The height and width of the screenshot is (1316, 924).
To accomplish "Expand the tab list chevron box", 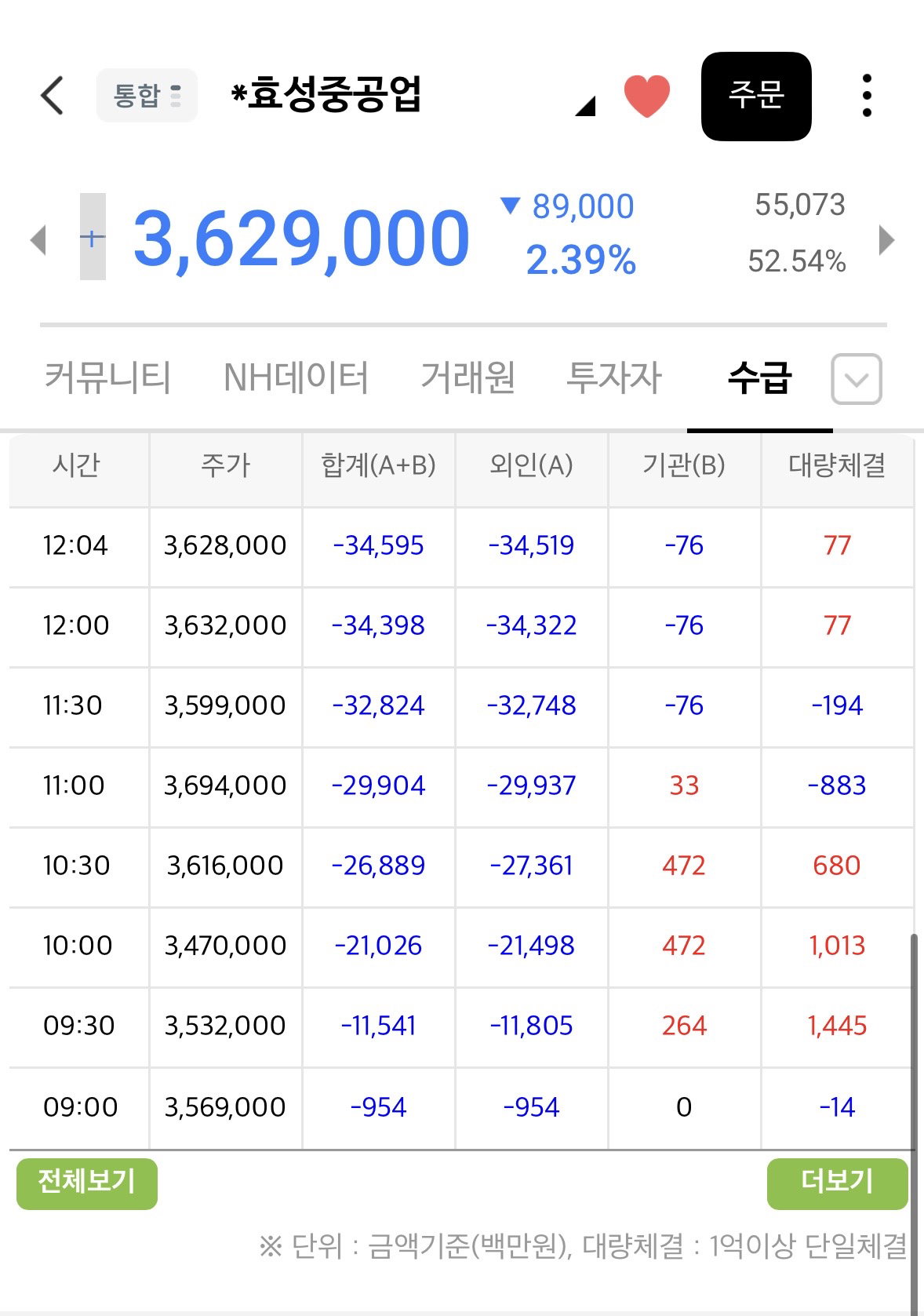I will point(857,379).
